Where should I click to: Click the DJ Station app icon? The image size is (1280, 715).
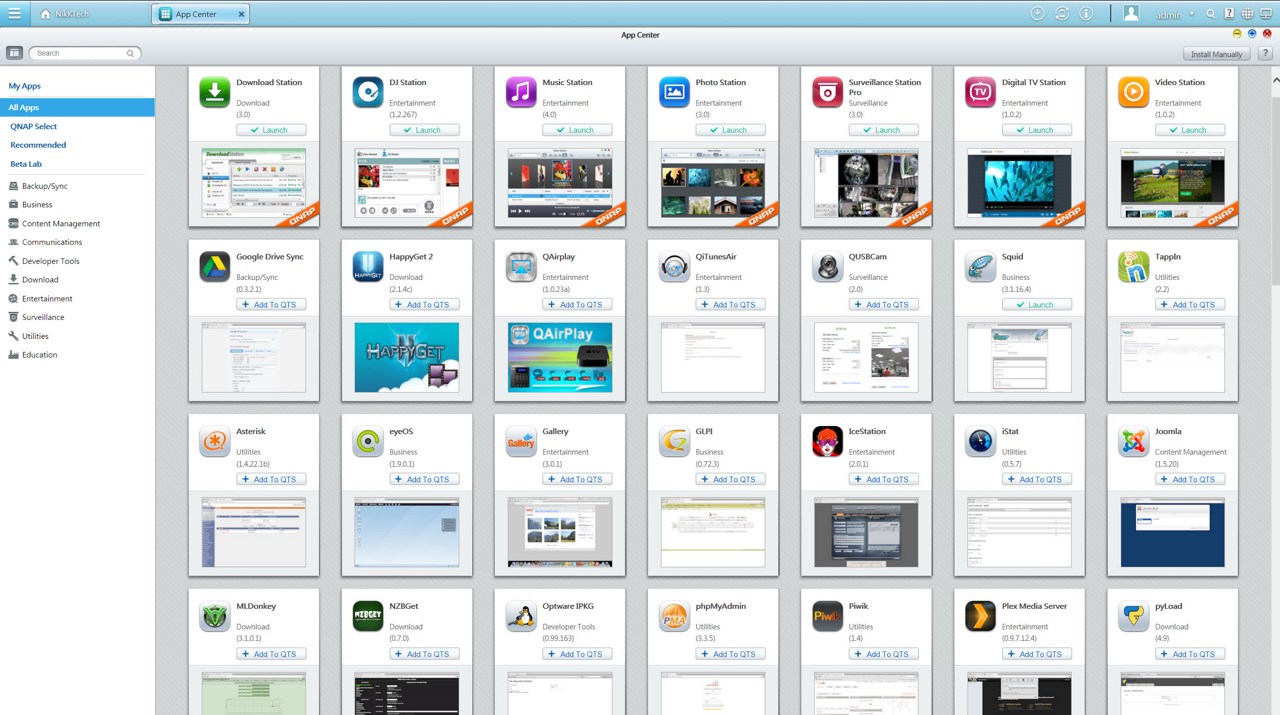click(x=368, y=92)
